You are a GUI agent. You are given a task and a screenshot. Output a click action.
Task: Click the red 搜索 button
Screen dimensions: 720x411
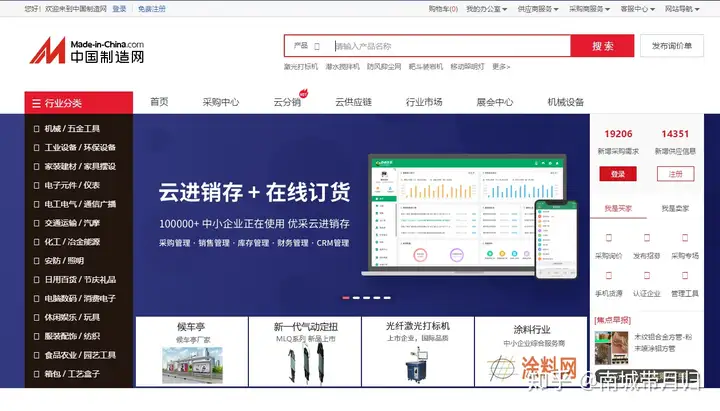(x=602, y=46)
